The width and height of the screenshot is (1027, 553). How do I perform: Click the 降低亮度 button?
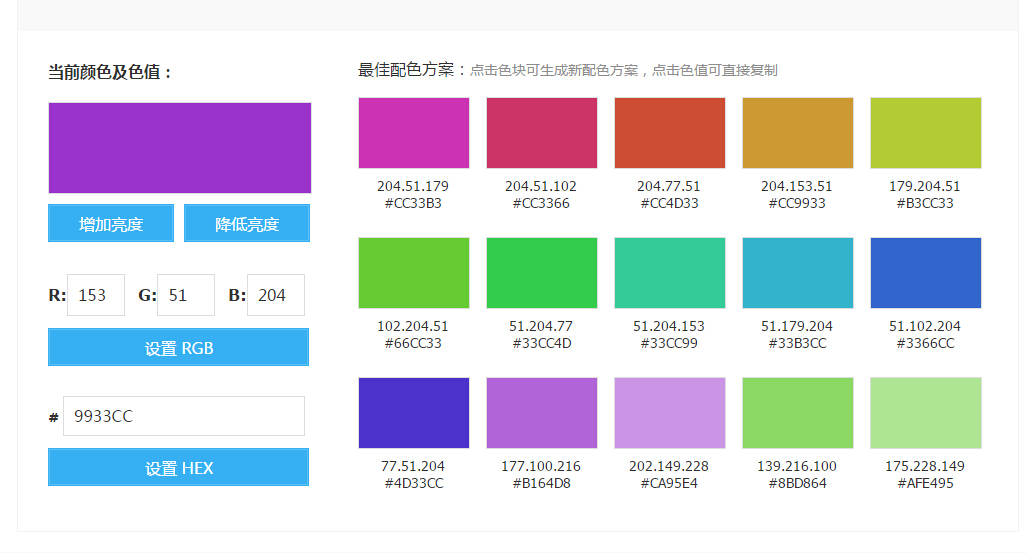(x=247, y=224)
